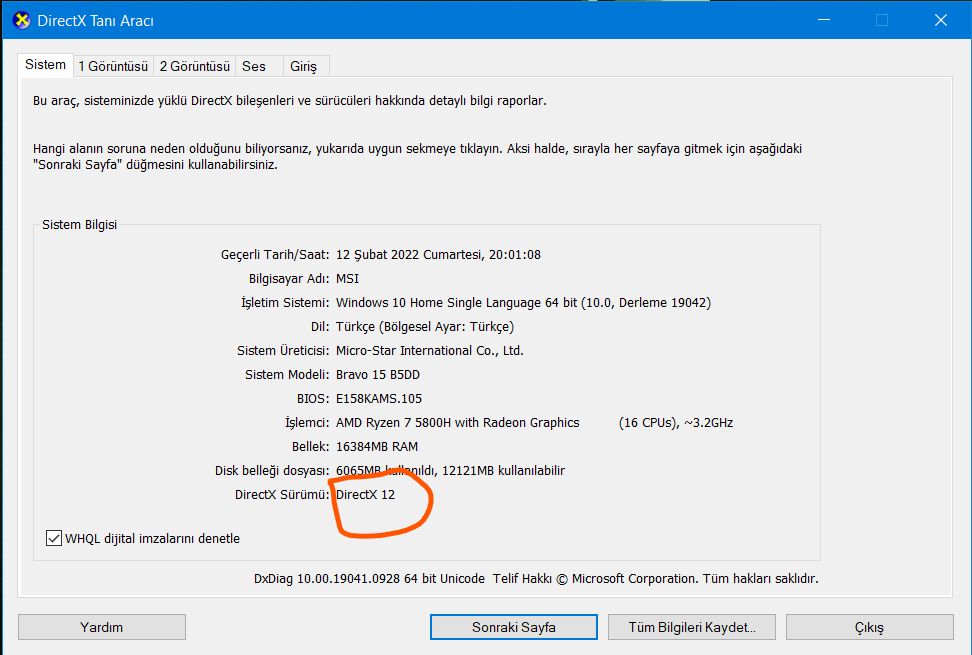Click the Sistem Üreticisi label
972x655 pixels.
click(x=283, y=351)
